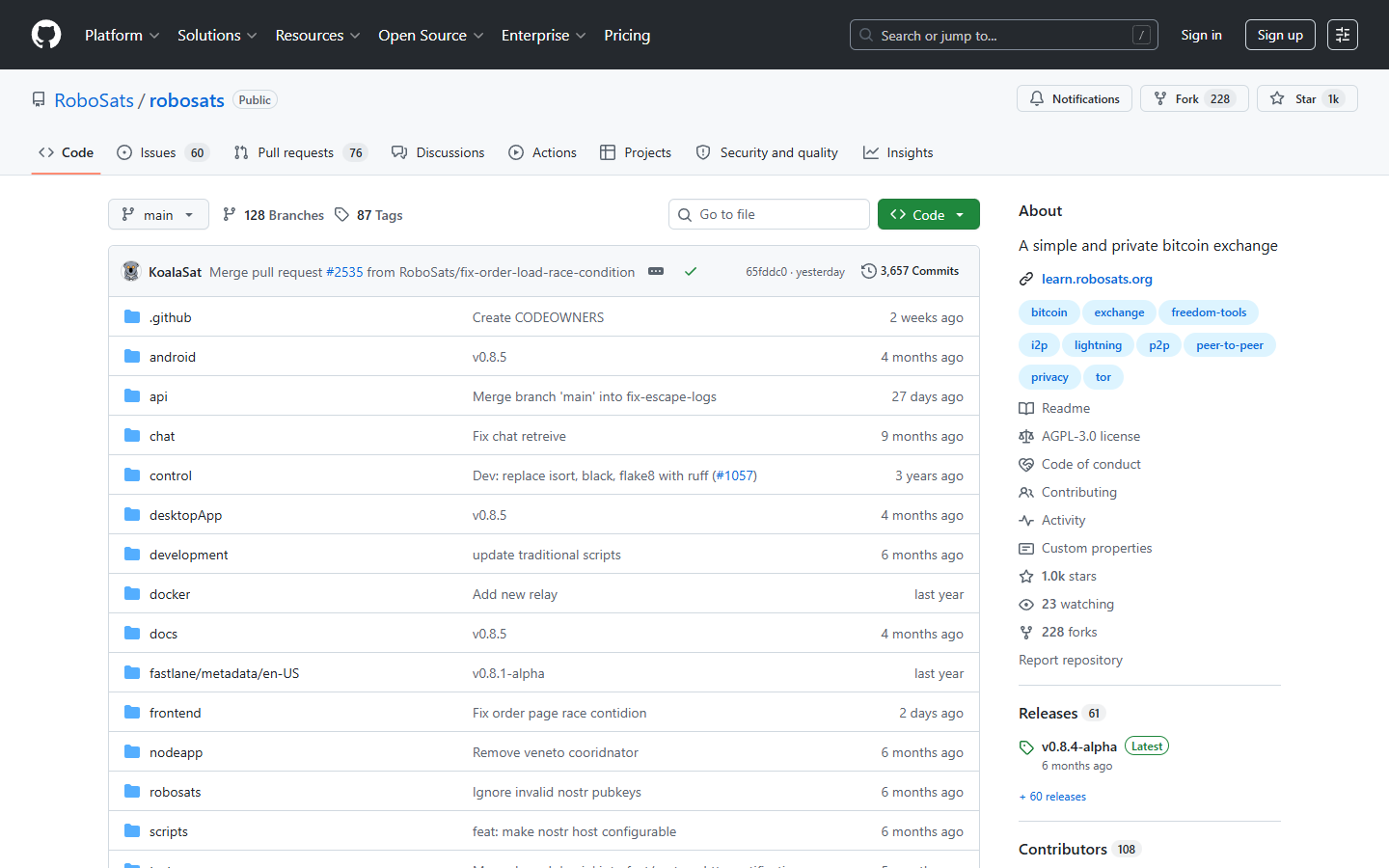Click the Go to file input
Image resolution: width=1389 pixels, height=868 pixels.
point(769,214)
